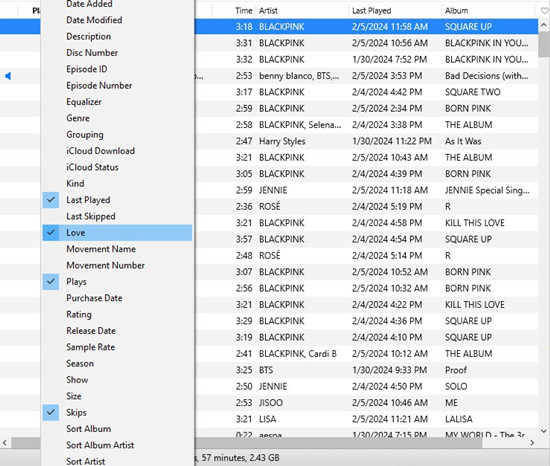This screenshot has height=466, width=550.
Task: Enable the Movement Name column
Action: click(x=117, y=249)
